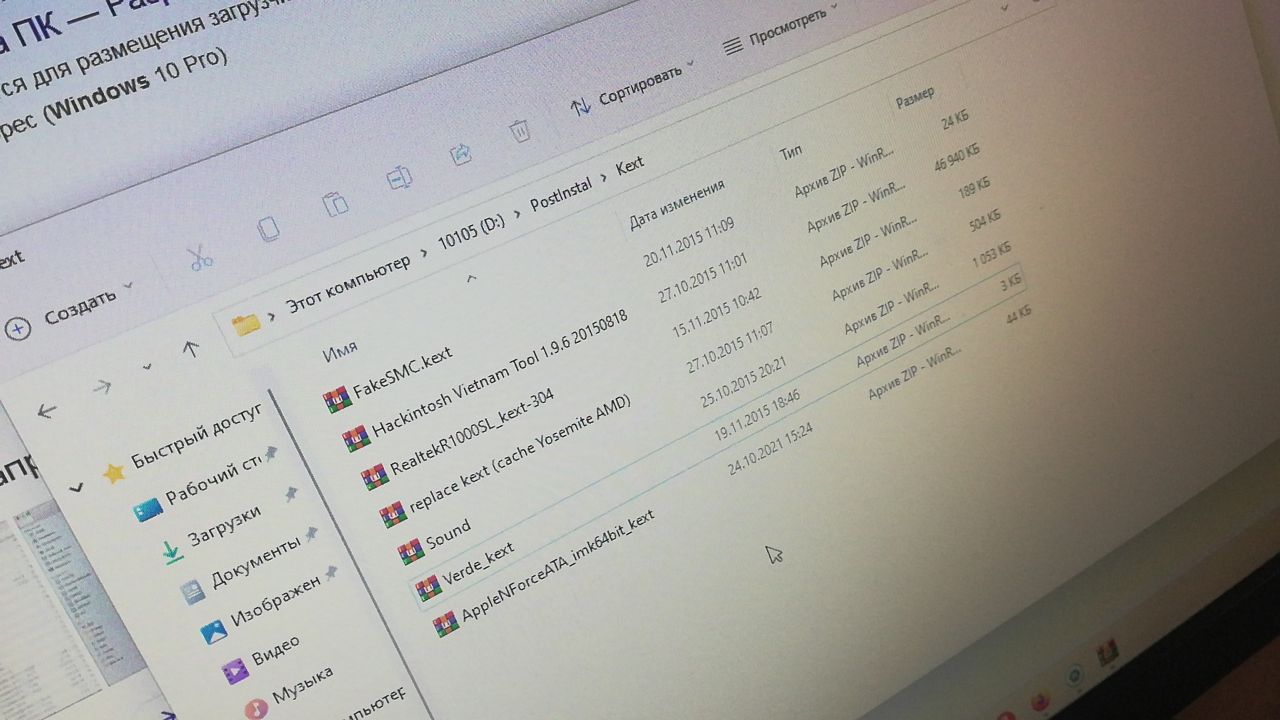Sort by the Имя column header
1280x720 pixels.
(x=340, y=351)
